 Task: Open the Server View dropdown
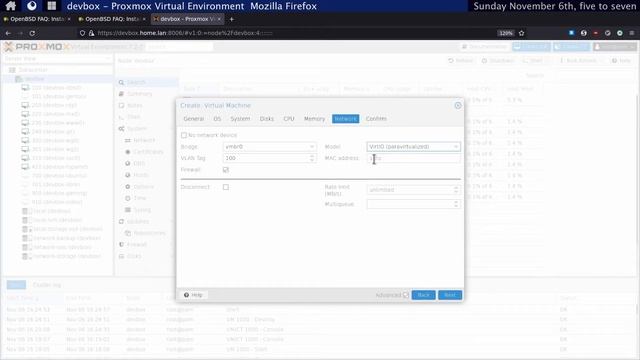click(57, 59)
